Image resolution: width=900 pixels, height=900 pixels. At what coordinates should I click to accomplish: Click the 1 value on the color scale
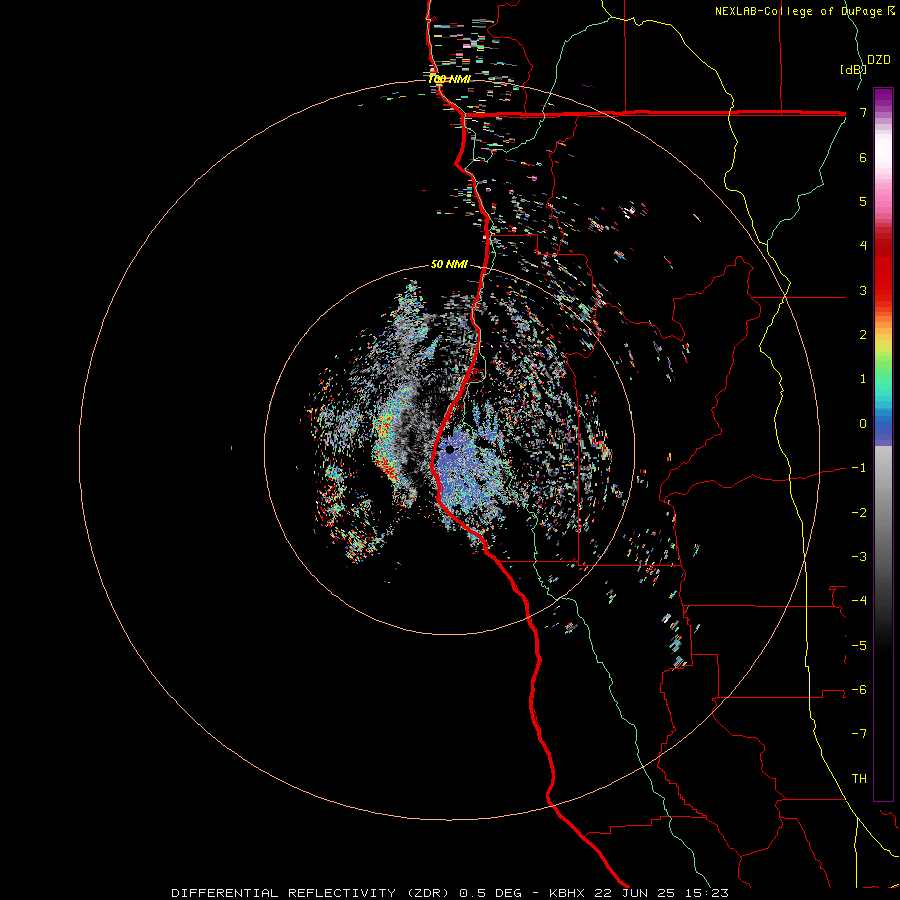tap(863, 379)
